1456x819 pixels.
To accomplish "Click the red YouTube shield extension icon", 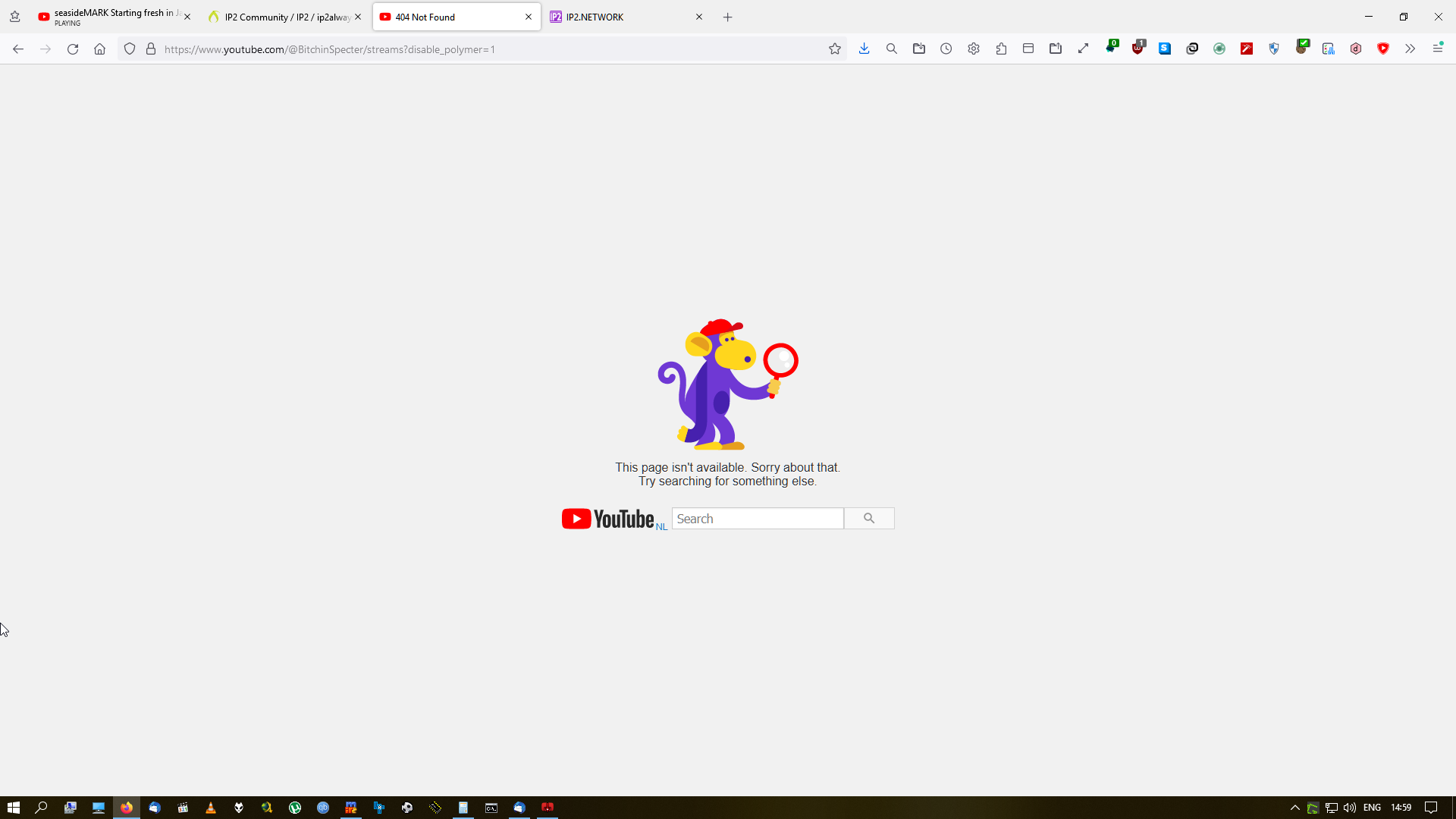I will point(1383,49).
